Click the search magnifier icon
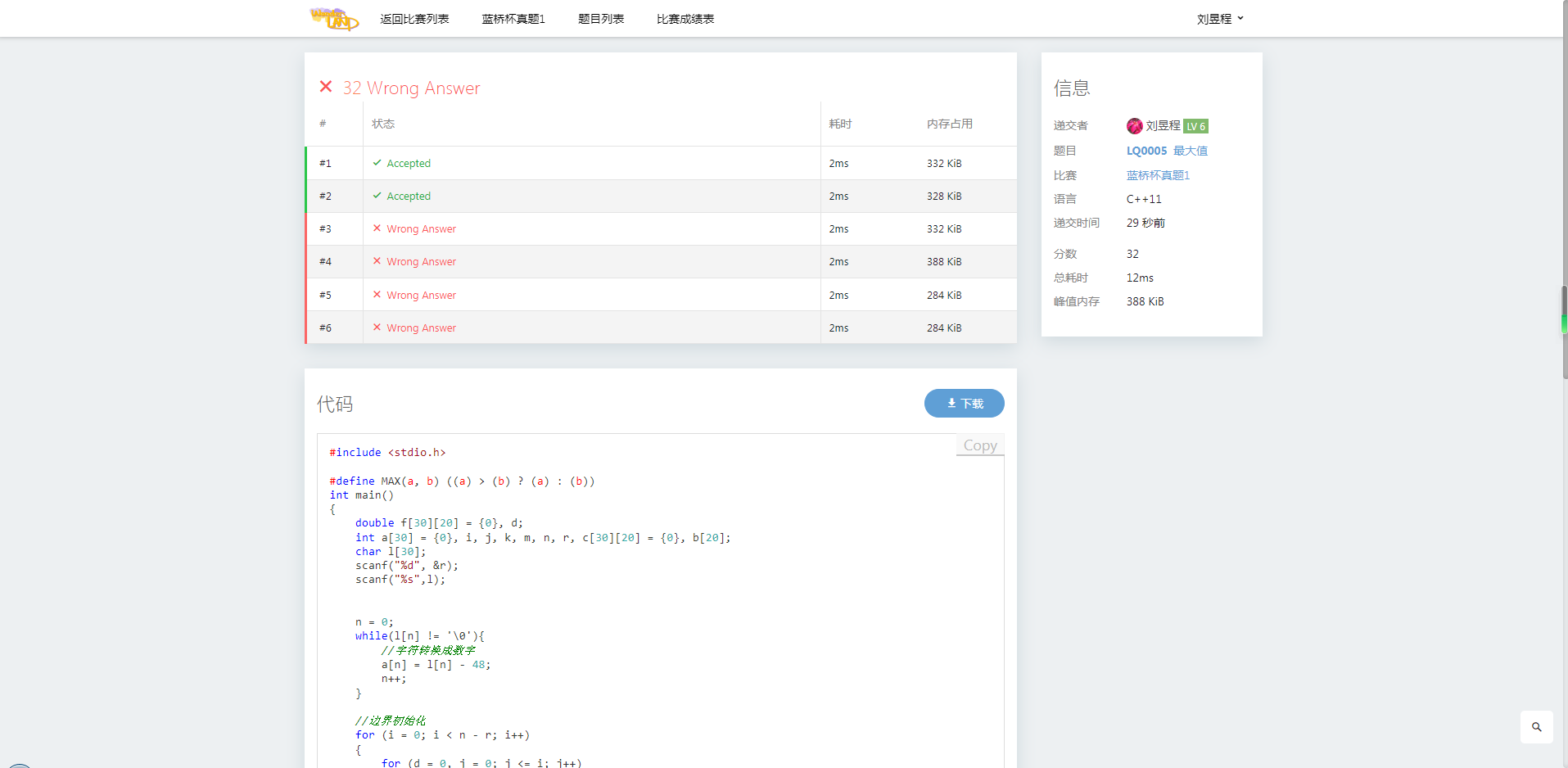 click(x=1536, y=727)
